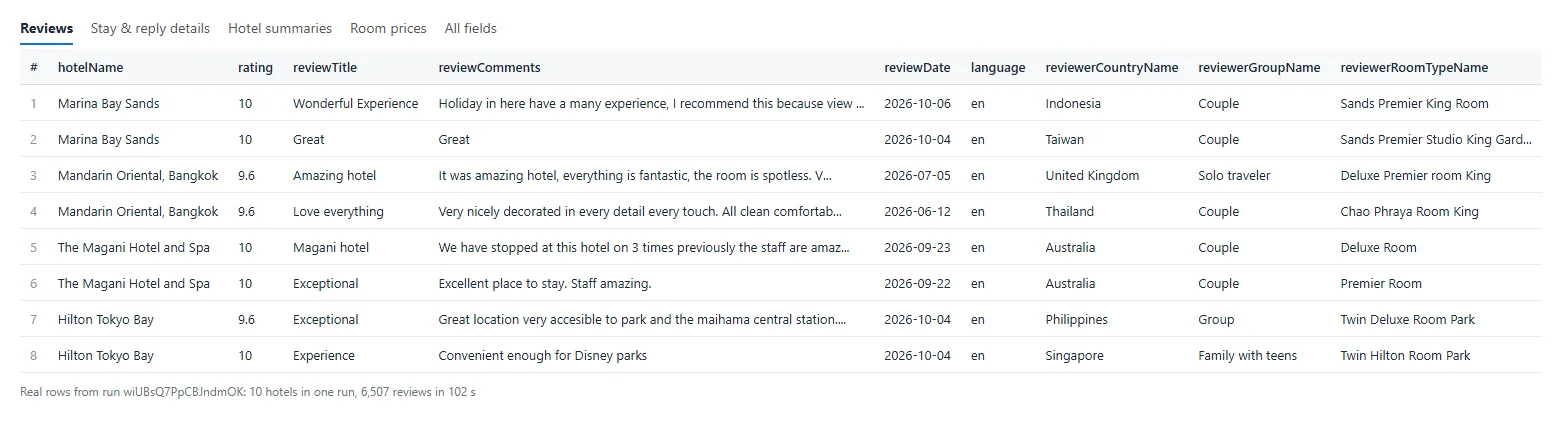Click the Family with teens cell
Image resolution: width=1561 pixels, height=427 pixels.
coord(1247,356)
